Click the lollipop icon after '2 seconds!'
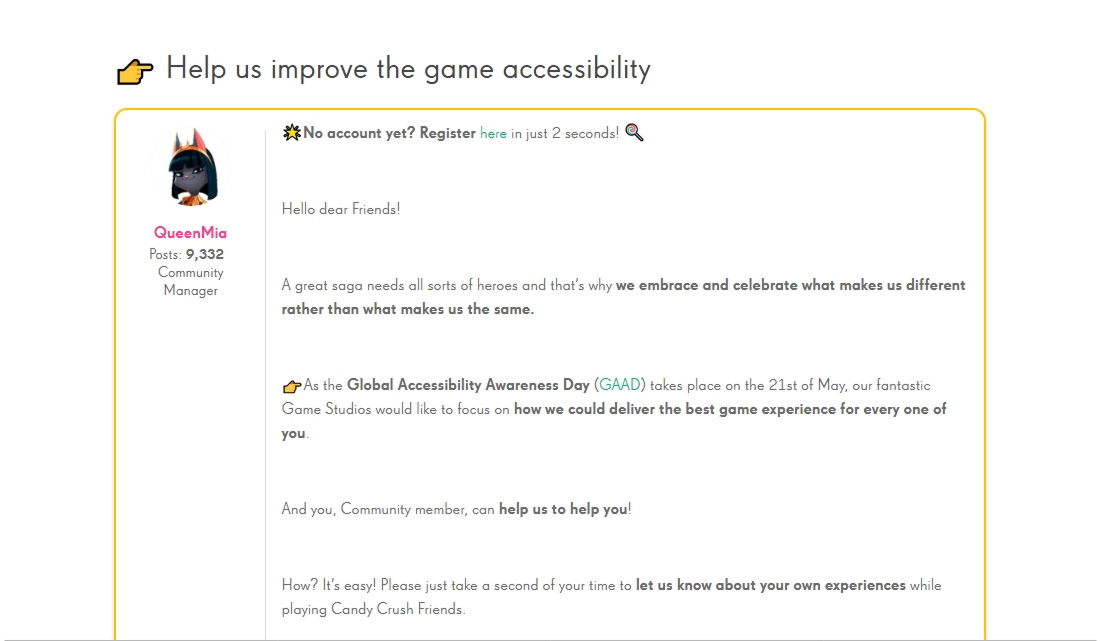The image size is (1100, 641). click(634, 133)
